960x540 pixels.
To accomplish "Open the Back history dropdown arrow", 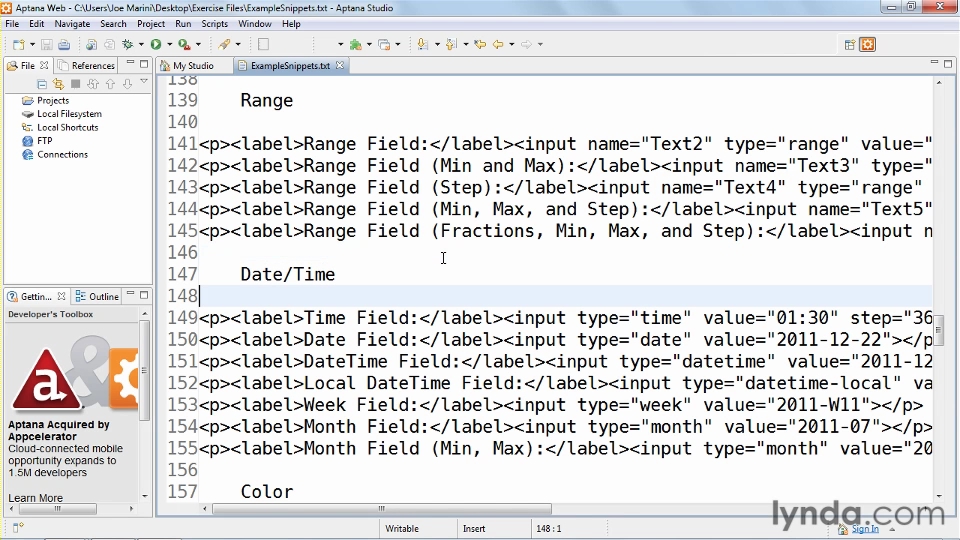I will (511, 44).
